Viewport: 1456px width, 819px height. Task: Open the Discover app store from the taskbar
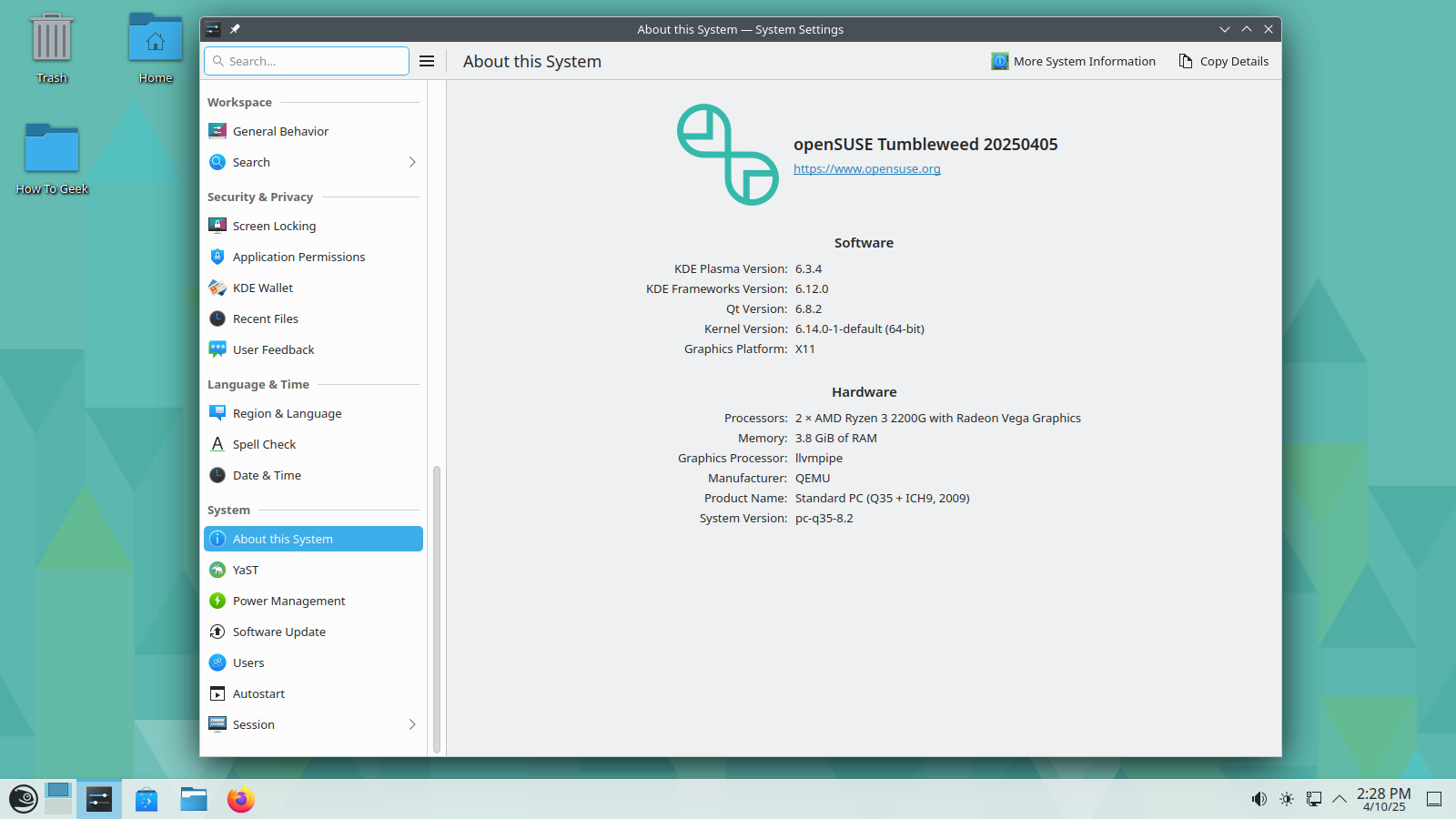(x=146, y=799)
